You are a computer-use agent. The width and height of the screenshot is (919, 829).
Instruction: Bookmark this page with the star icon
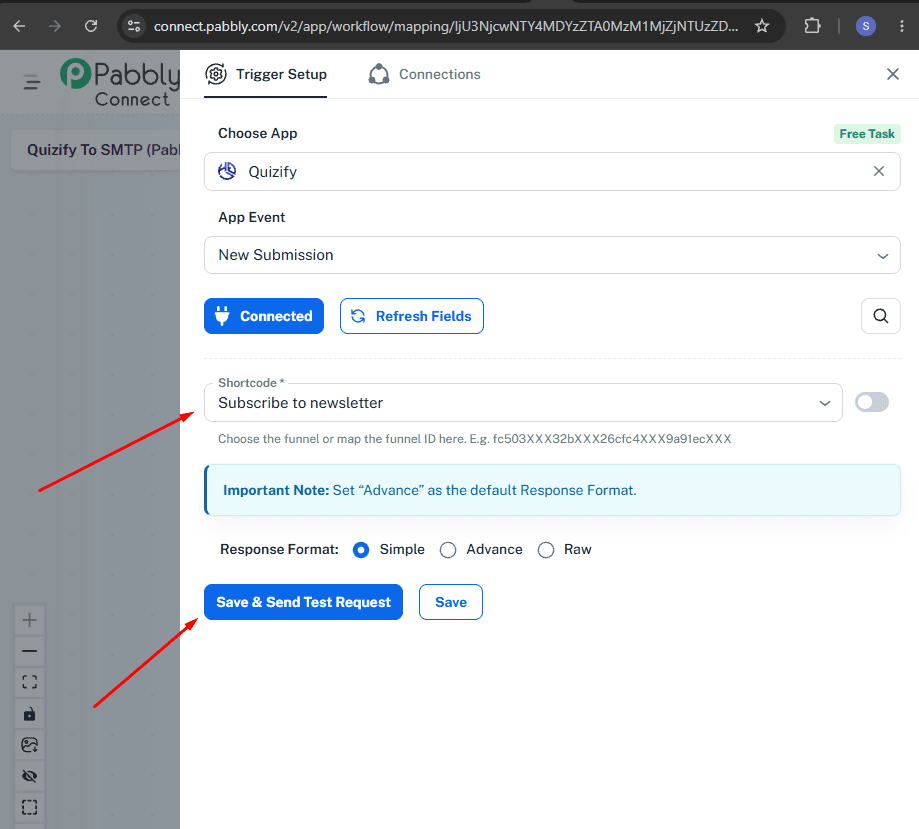[x=762, y=26]
